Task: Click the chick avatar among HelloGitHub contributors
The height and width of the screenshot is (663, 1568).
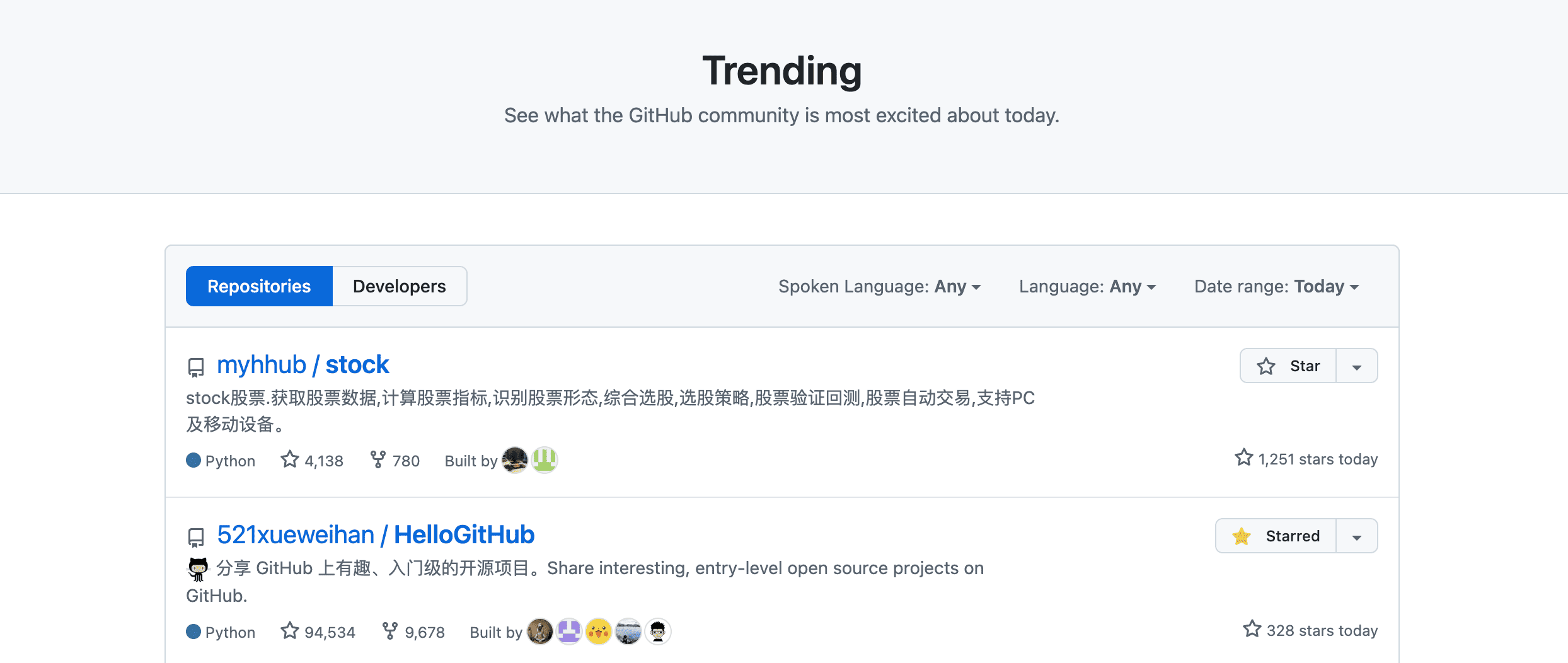Action: click(598, 631)
